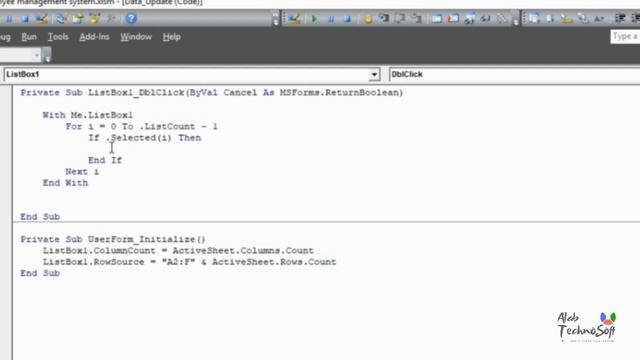Open the ListBox1 object dropdown arrow
Image resolution: width=640 pixels, height=360 pixels.
tap(374, 75)
